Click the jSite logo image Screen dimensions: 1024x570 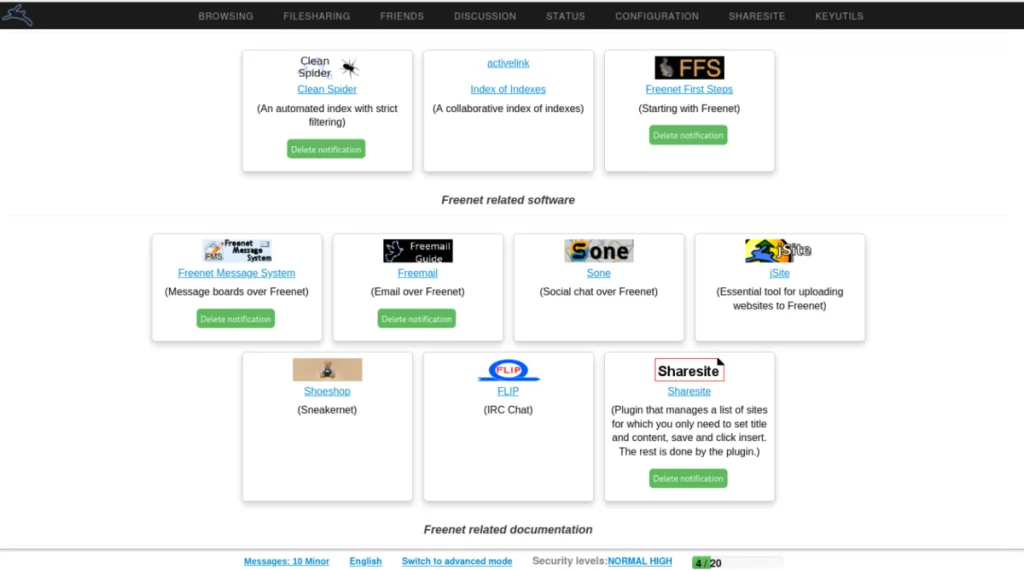coord(779,251)
